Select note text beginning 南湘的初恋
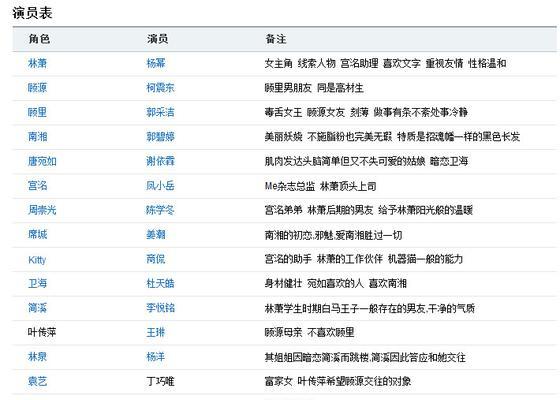 333,235
